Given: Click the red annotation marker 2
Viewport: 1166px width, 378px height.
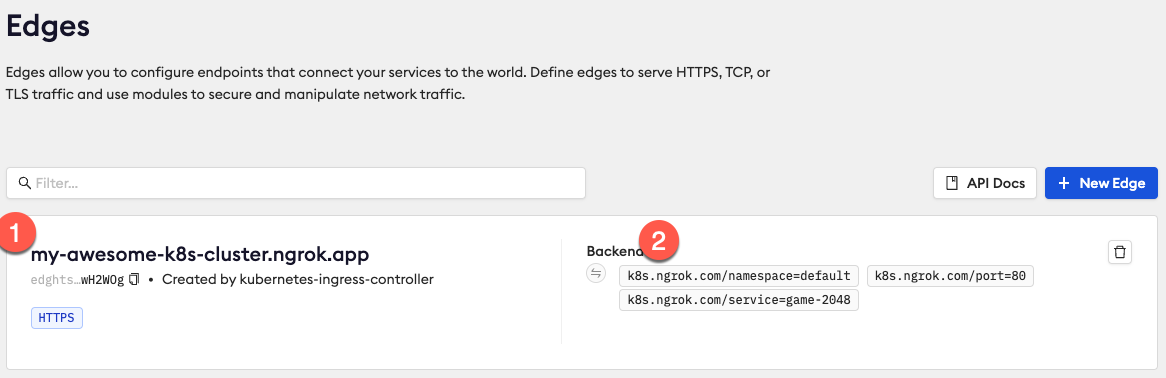Looking at the screenshot, I should point(658,241).
